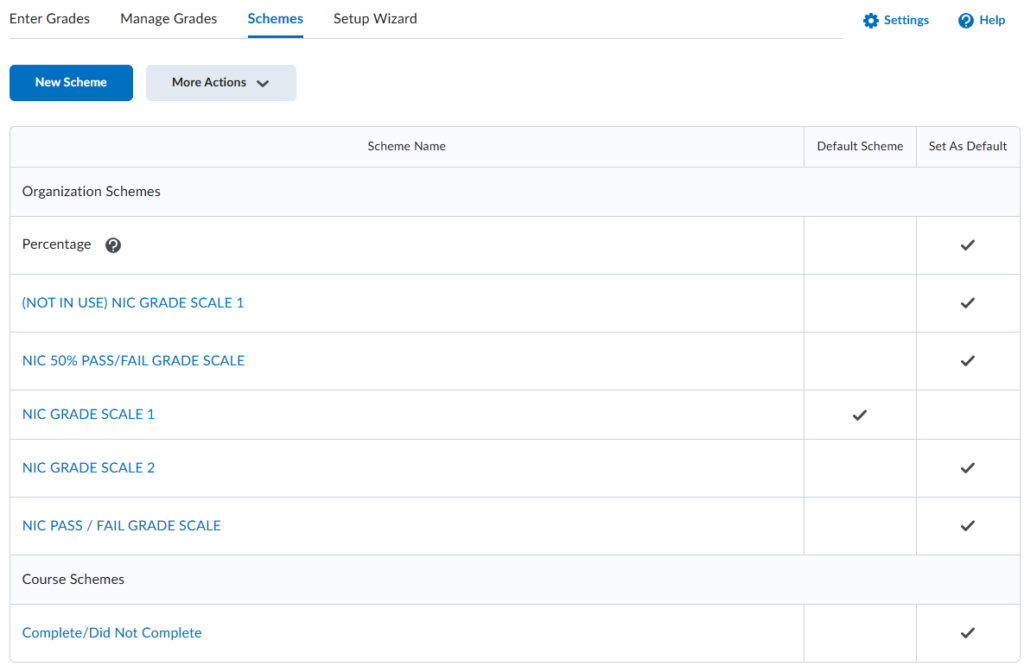
Task: Select the Schemes tab
Action: 275,19
